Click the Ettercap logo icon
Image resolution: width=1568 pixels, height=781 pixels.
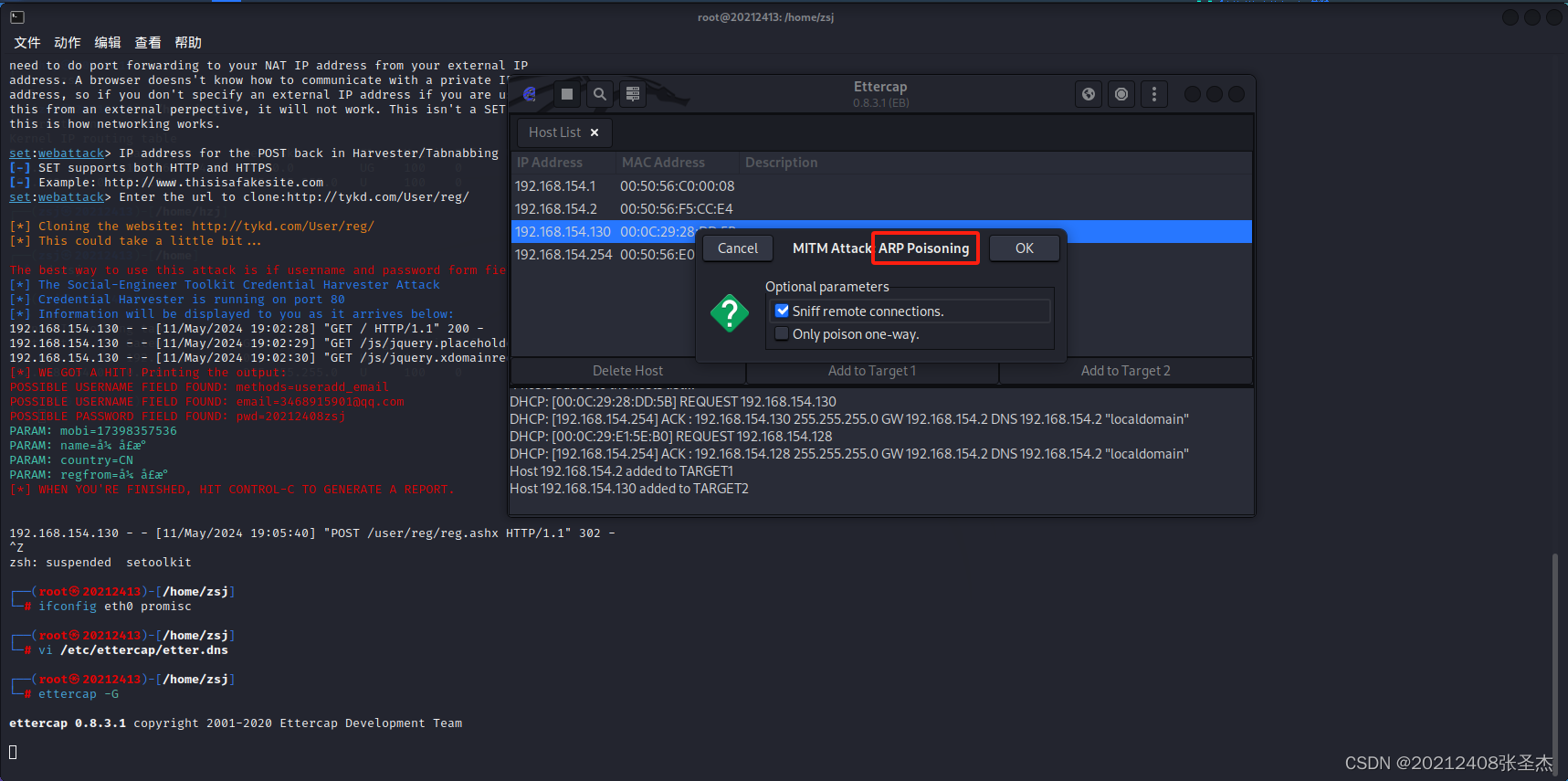pos(530,94)
